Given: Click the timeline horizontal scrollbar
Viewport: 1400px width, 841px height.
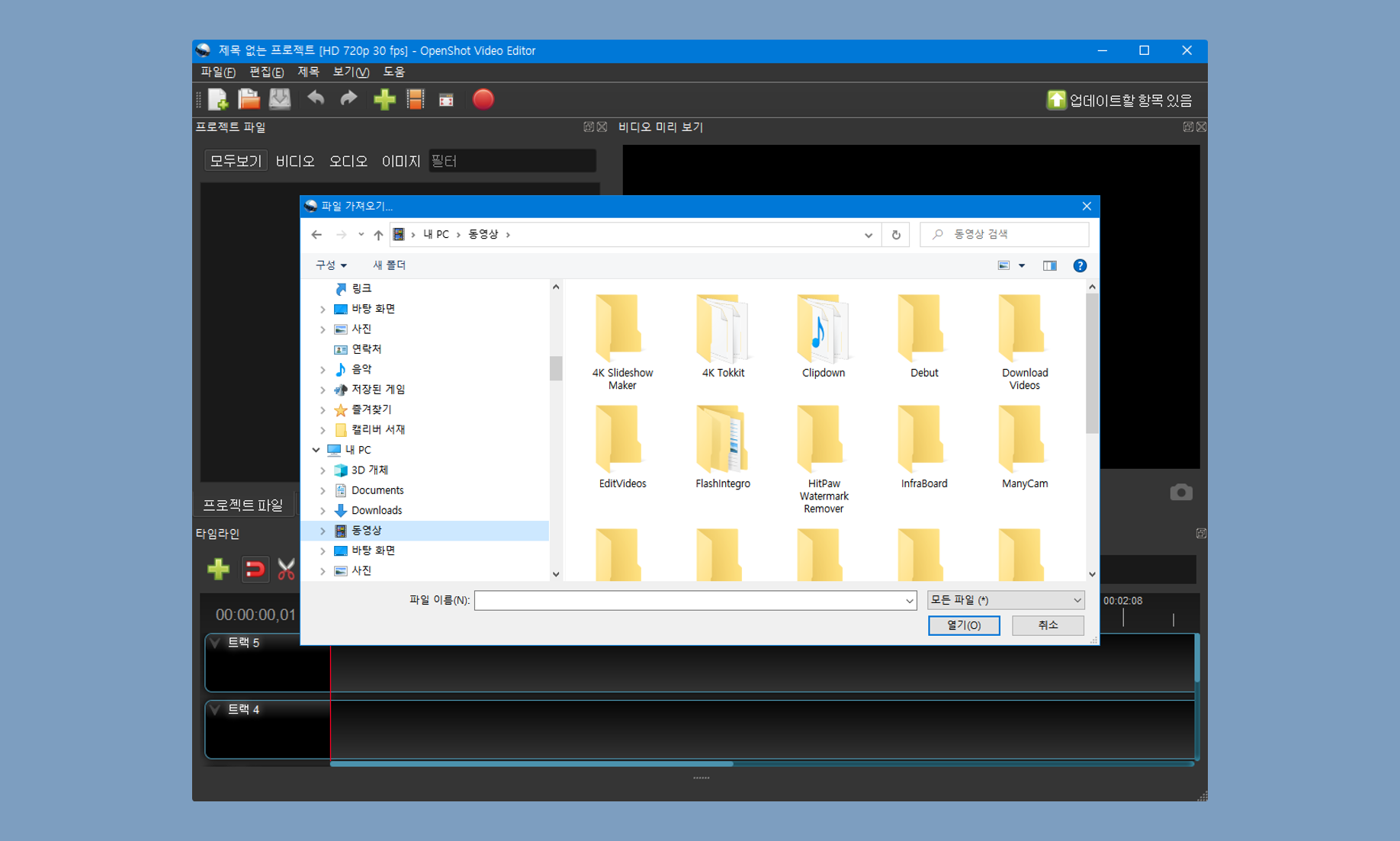Looking at the screenshot, I should pyautogui.click(x=531, y=763).
